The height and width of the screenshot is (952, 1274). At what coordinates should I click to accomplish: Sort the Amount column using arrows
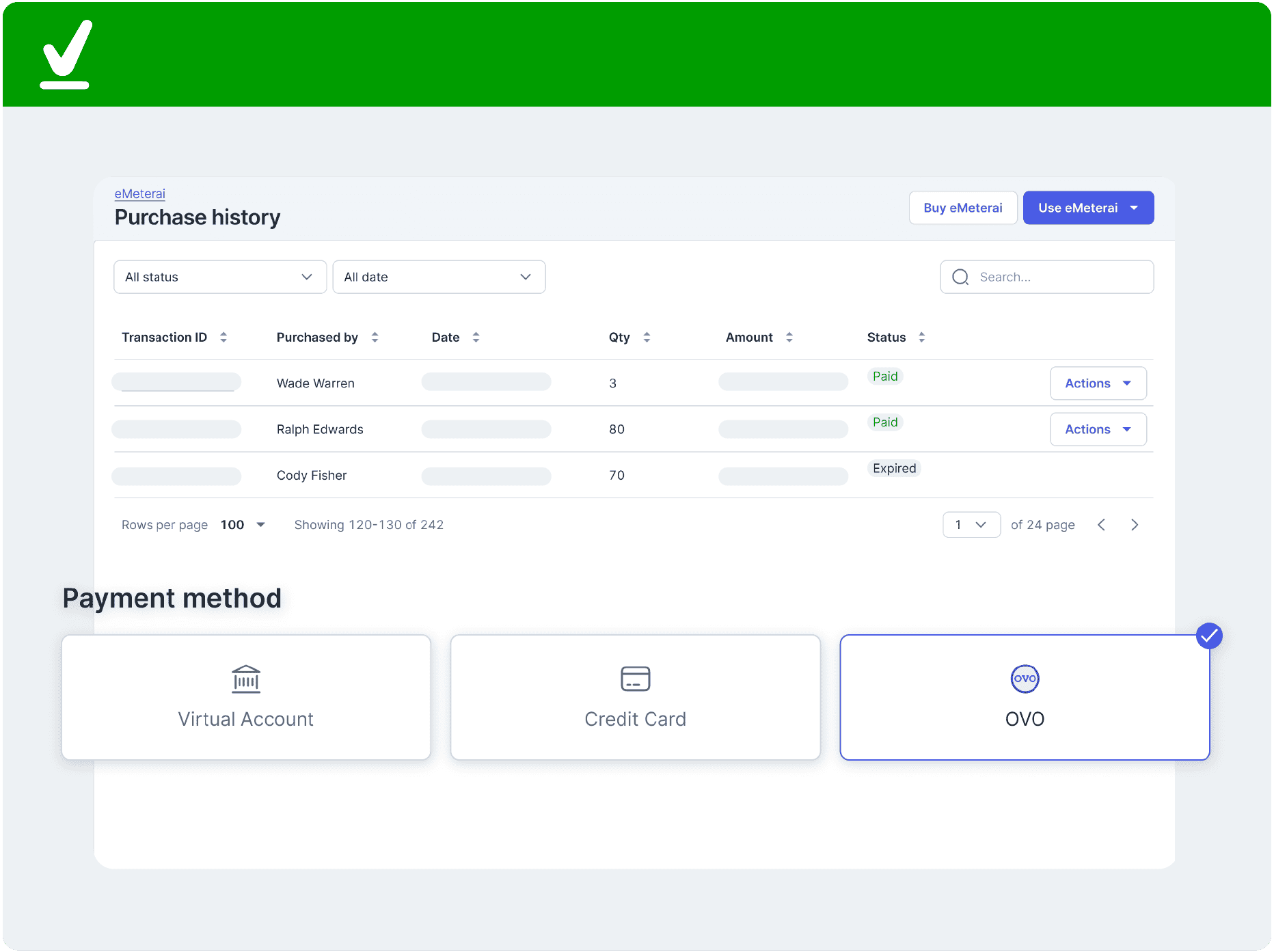tap(789, 337)
